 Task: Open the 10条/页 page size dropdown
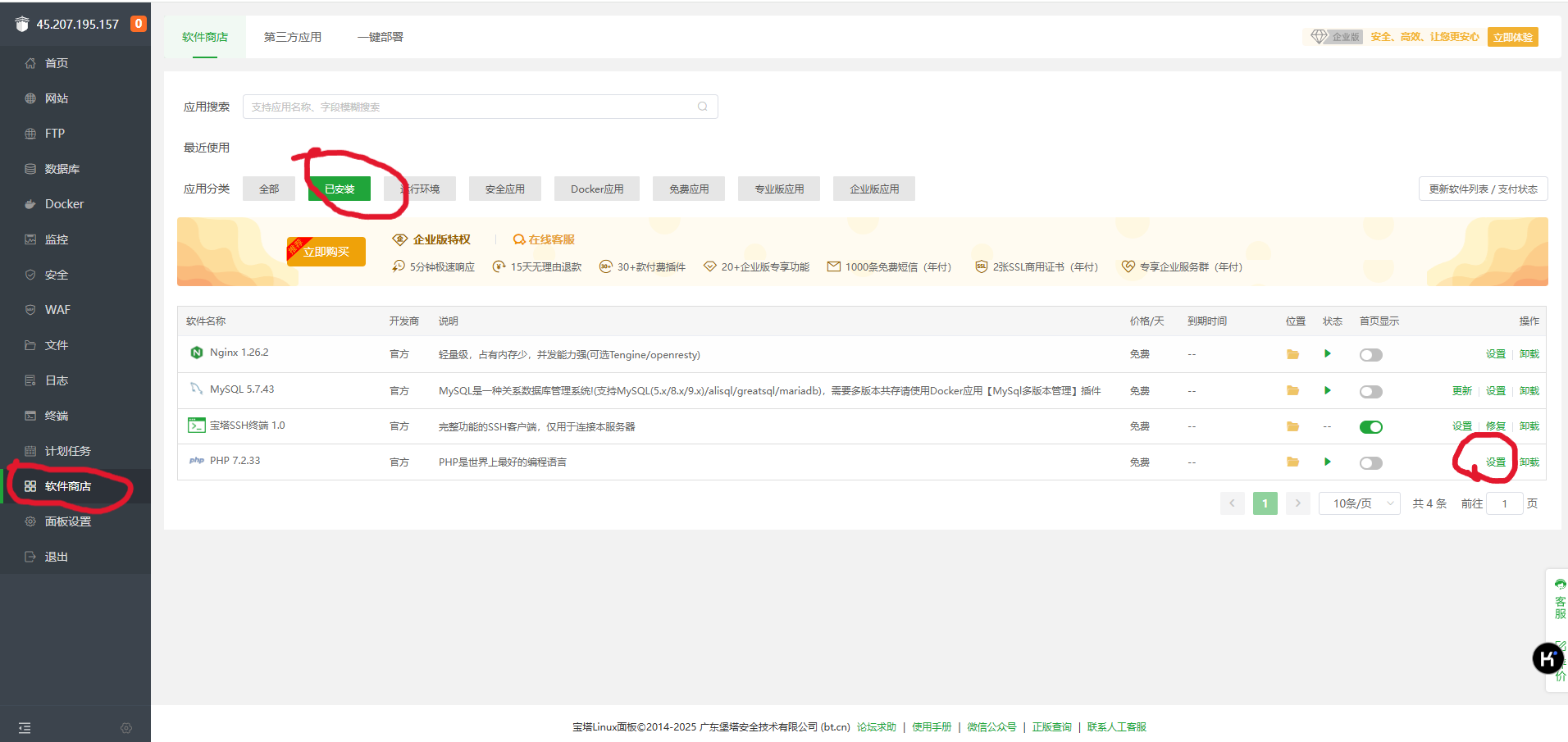point(1359,503)
